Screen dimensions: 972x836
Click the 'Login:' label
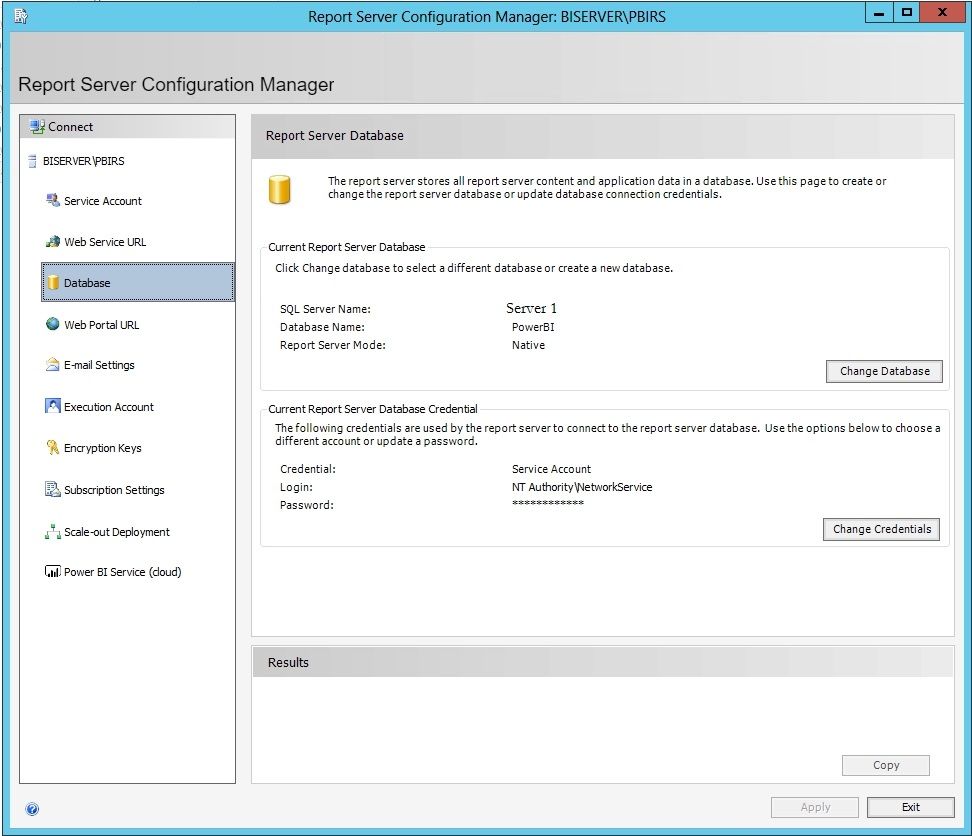tap(296, 487)
